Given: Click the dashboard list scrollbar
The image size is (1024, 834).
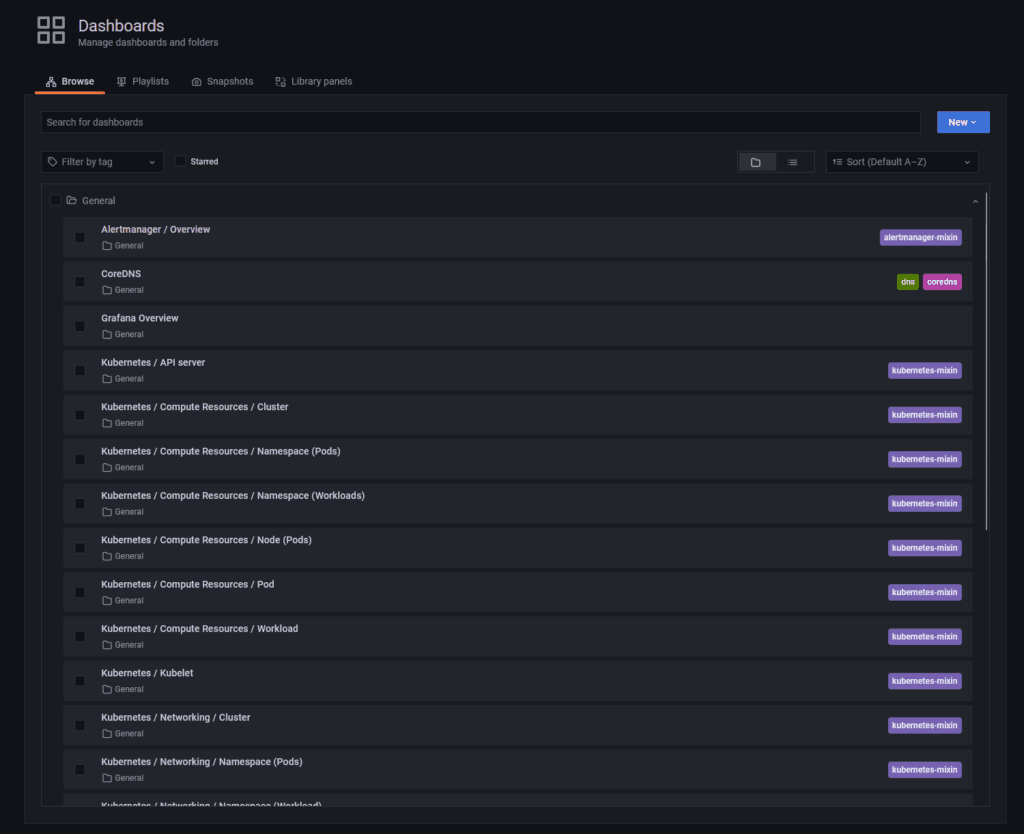Looking at the screenshot, I should pyautogui.click(x=986, y=361).
